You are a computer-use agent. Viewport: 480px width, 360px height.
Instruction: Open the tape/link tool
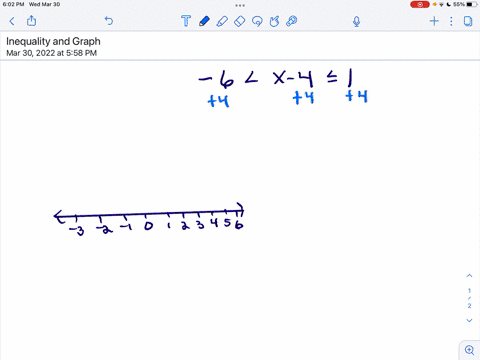(292, 21)
